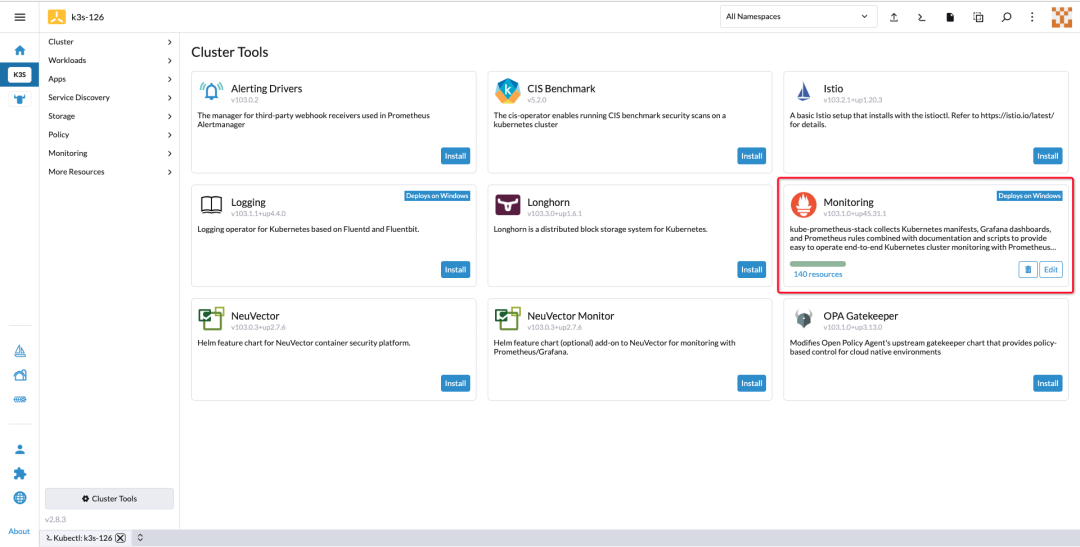1080x547 pixels.
Task: Click Monitoring's Deploys on Windows badge
Action: (x=1030, y=196)
